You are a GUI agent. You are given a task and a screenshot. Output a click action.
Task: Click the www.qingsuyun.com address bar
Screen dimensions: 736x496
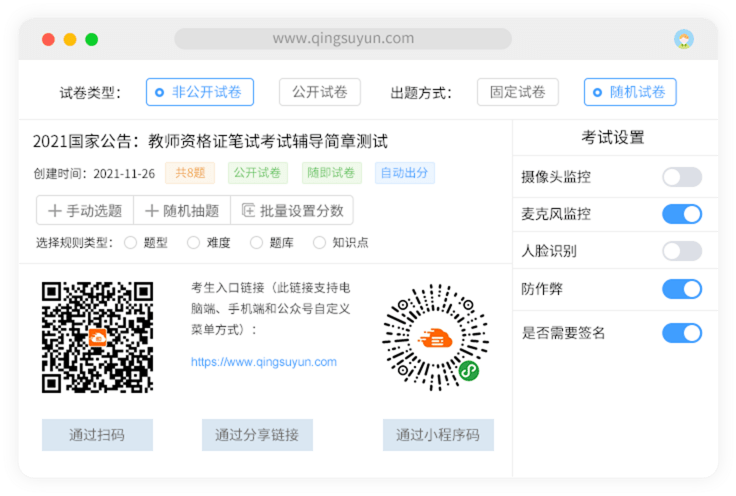[x=343, y=38]
